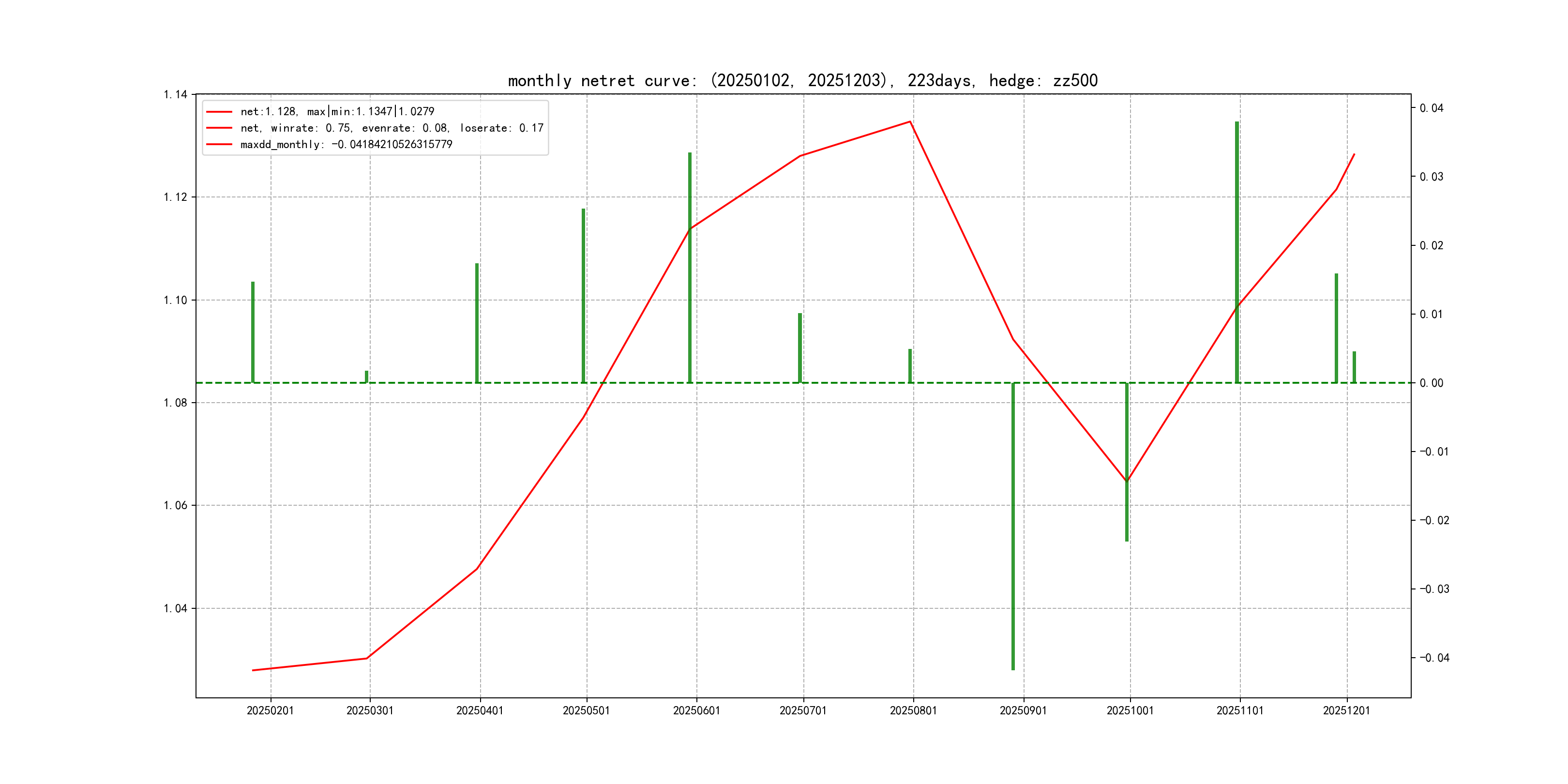1568x784 pixels.
Task: Click the 20250201 x-axis label
Action: tap(270, 710)
